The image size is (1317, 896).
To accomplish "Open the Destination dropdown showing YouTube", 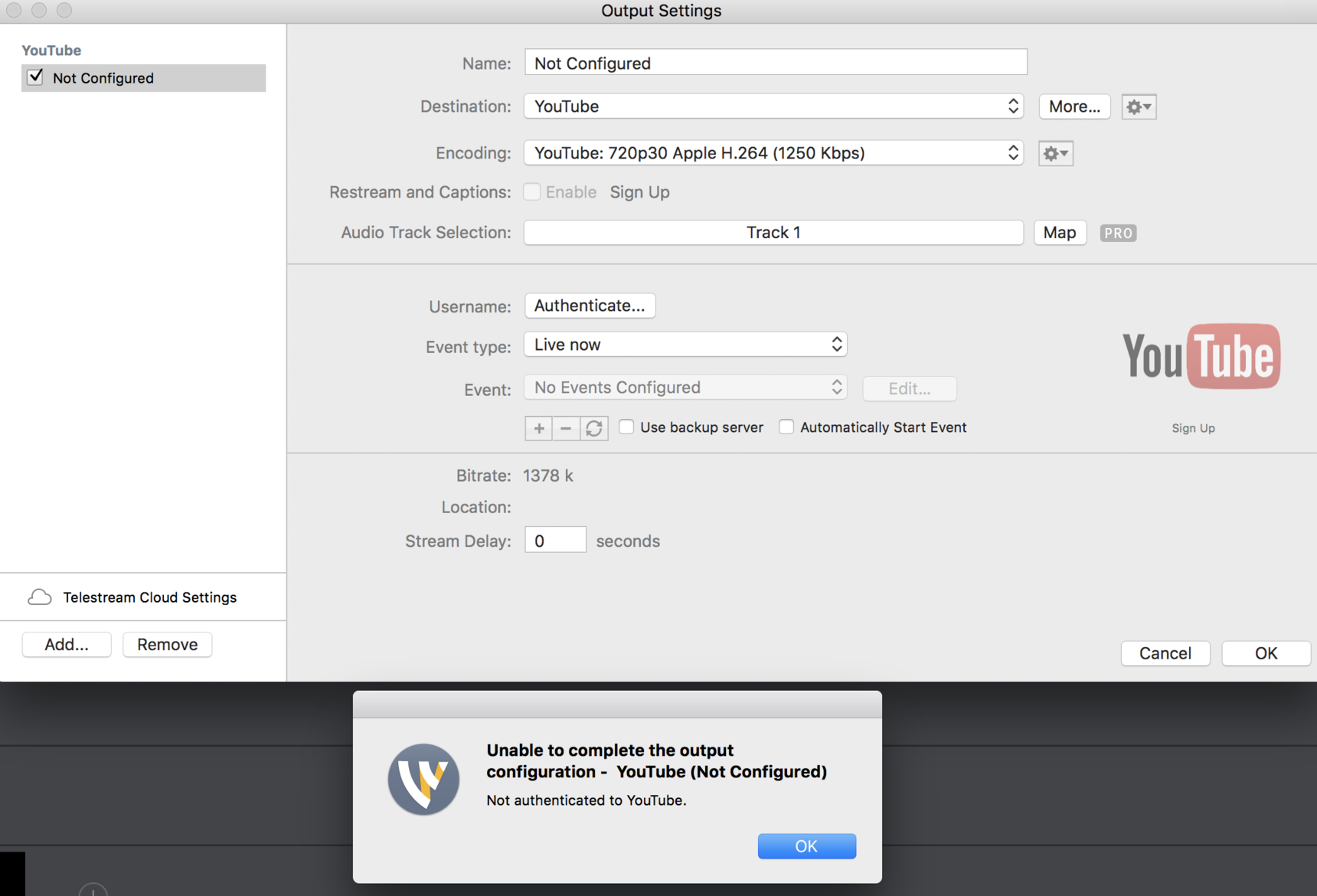I will click(x=773, y=106).
